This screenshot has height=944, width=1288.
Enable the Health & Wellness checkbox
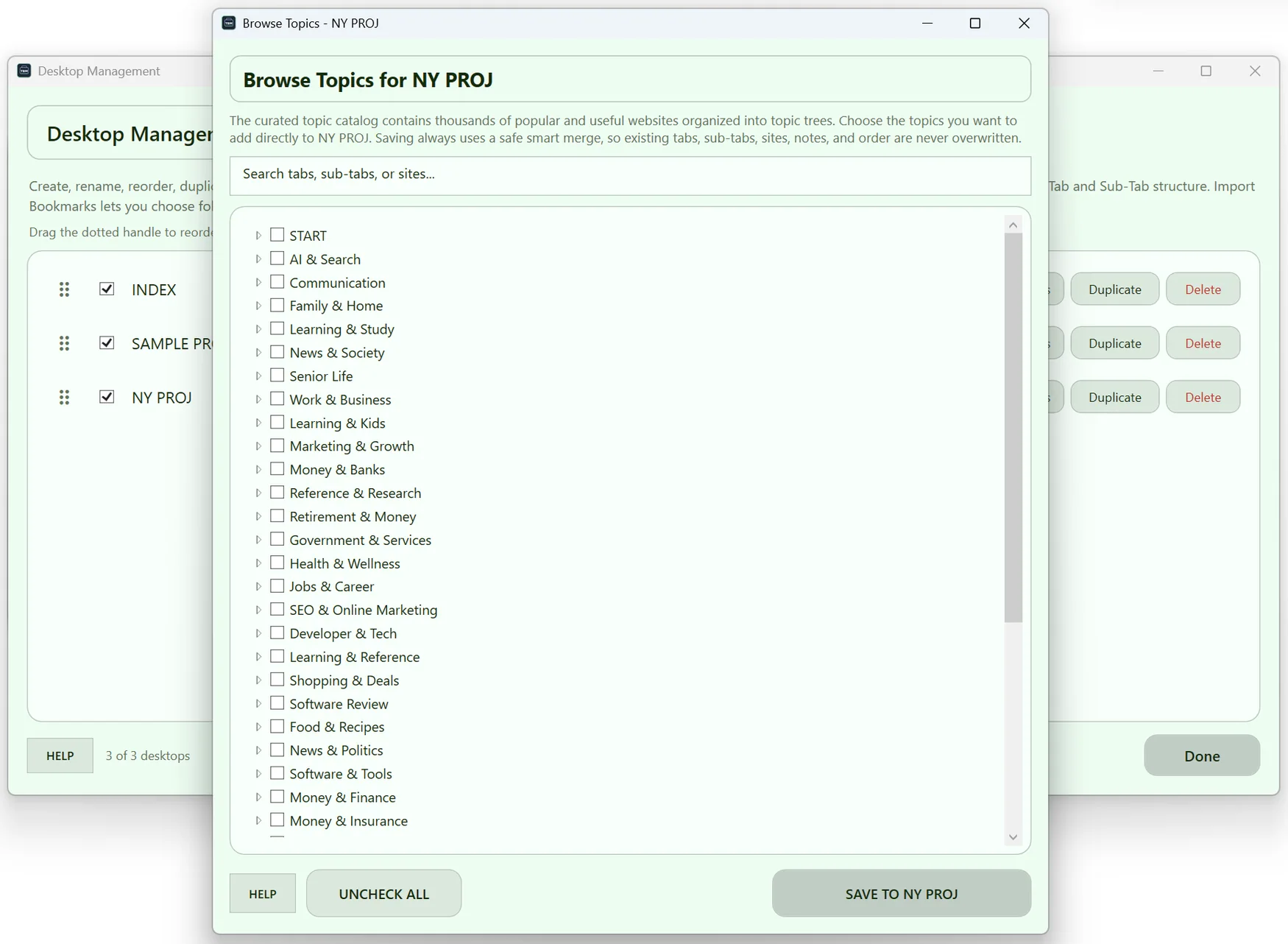[x=277, y=563]
